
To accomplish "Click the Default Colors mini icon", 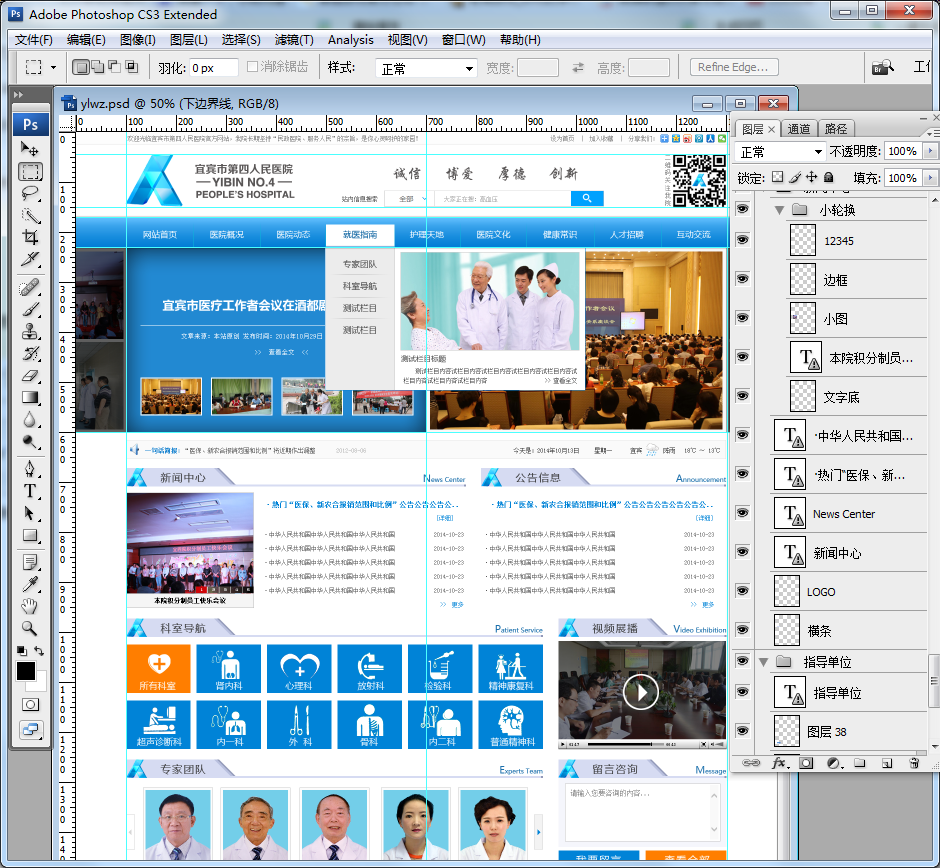I will point(22,650).
